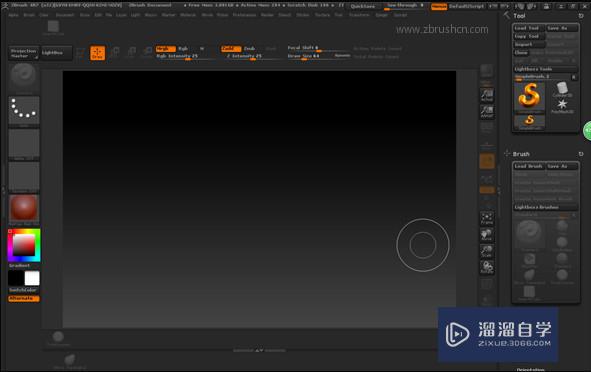Viewport: 591px width, 372px height.
Task: Toggle the Zsub button
Action: click(250, 49)
